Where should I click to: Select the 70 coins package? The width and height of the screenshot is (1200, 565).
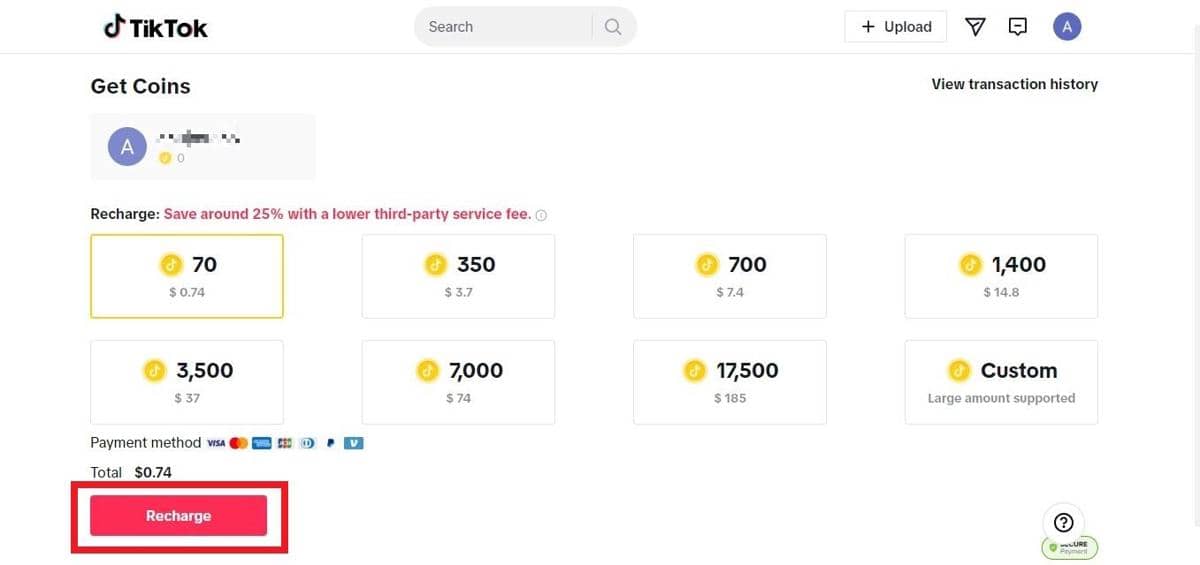click(x=187, y=276)
